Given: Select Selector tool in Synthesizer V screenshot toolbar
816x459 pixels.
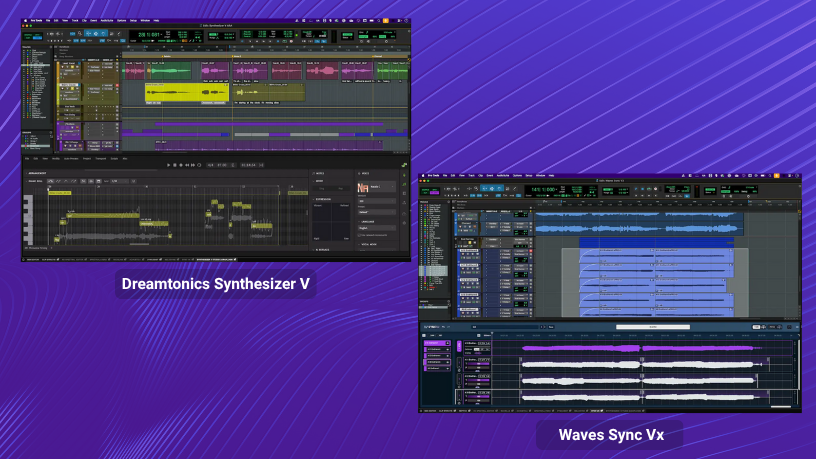Looking at the screenshot, I should (x=96, y=34).
